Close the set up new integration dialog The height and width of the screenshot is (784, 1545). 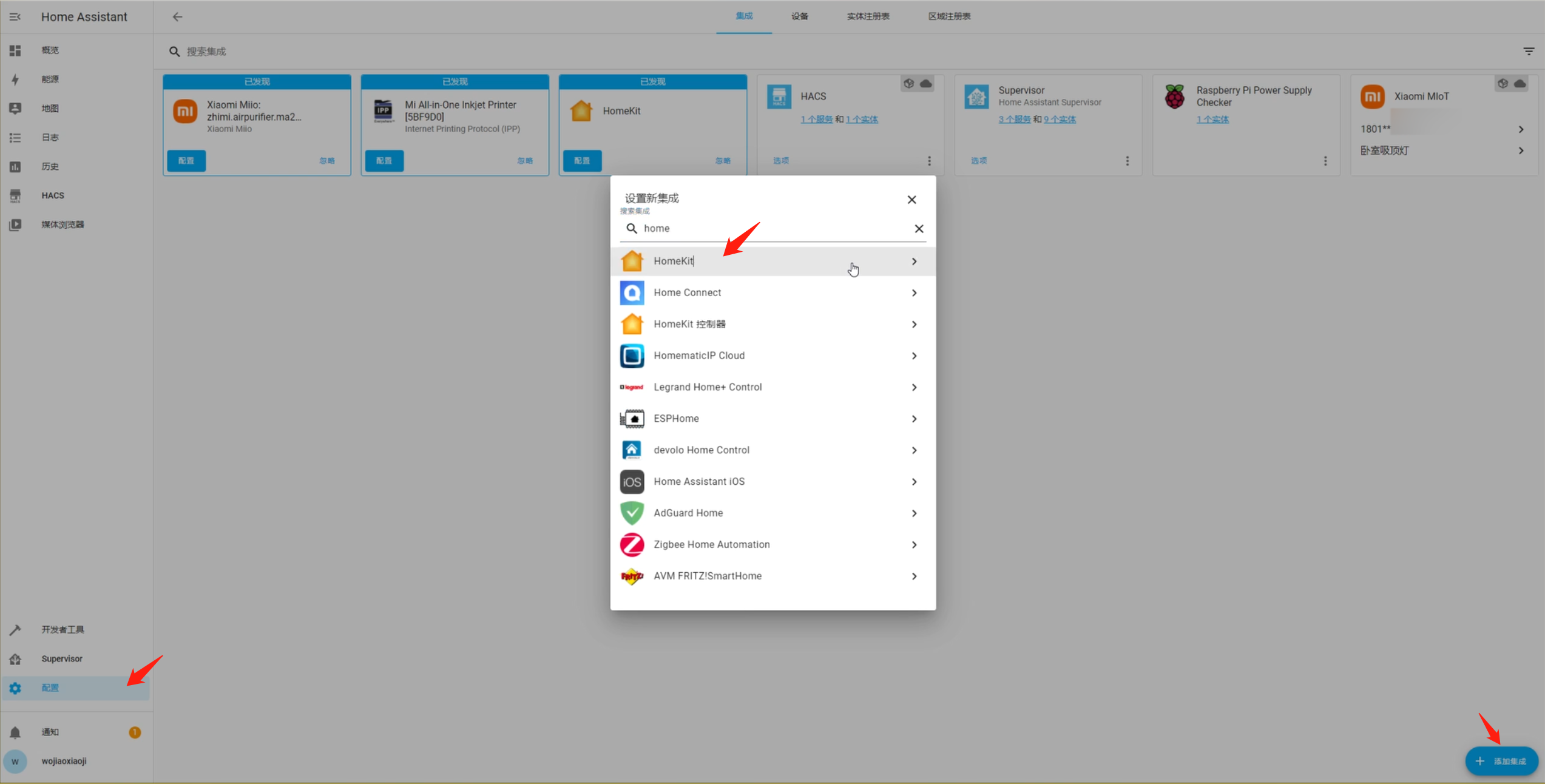(x=911, y=200)
